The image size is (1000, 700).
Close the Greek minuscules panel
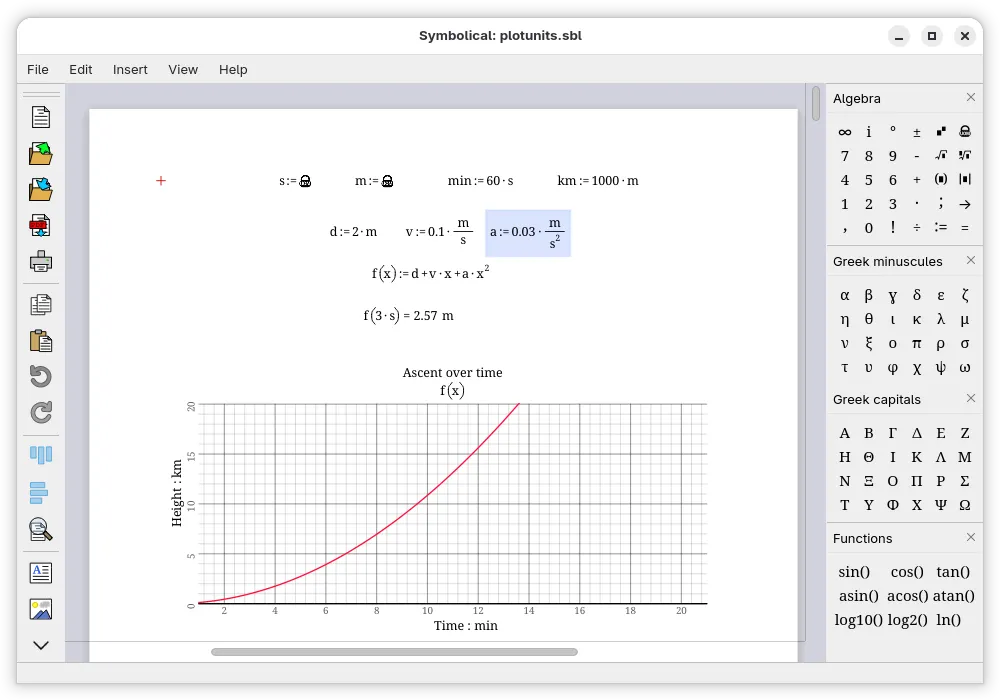coord(971,260)
